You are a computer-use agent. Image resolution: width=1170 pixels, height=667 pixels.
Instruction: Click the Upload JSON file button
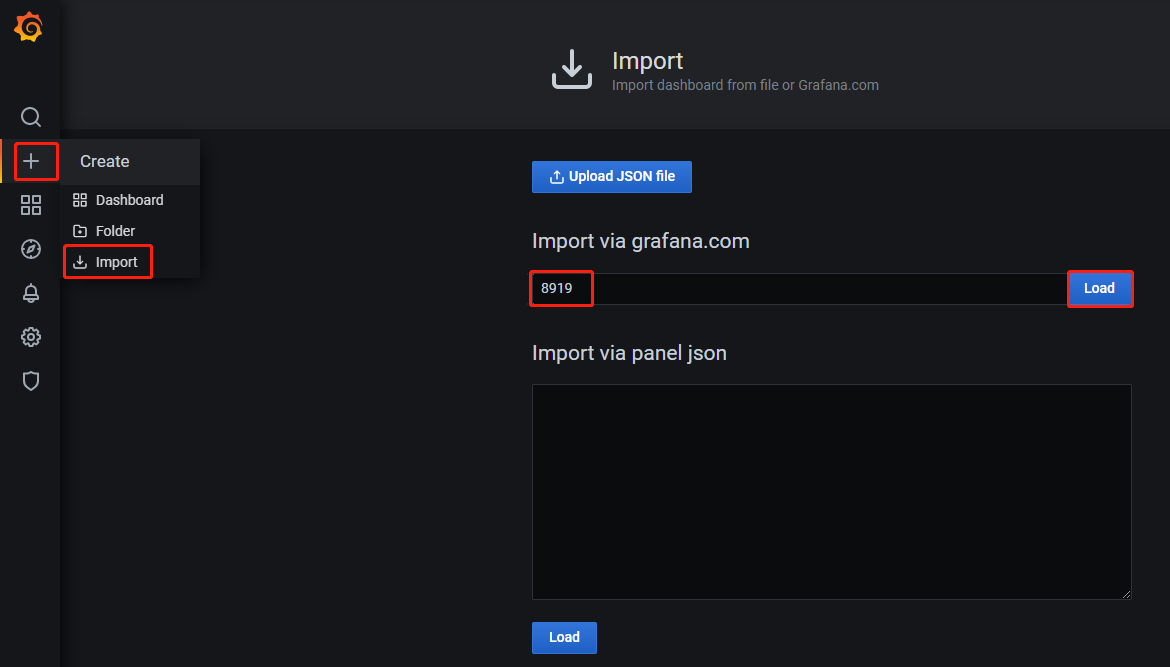coord(612,177)
